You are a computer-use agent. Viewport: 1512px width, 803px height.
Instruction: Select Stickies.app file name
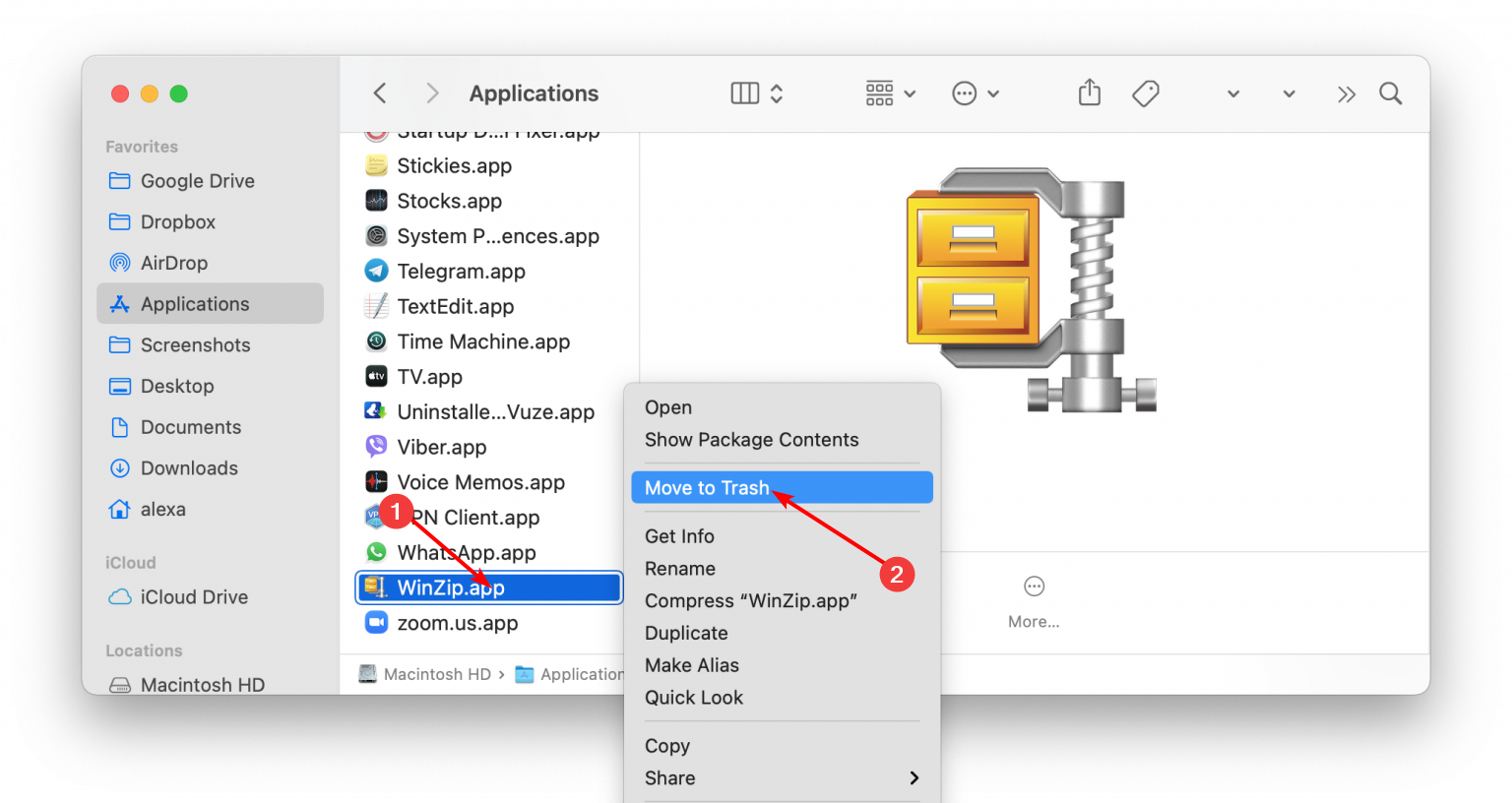point(454,166)
